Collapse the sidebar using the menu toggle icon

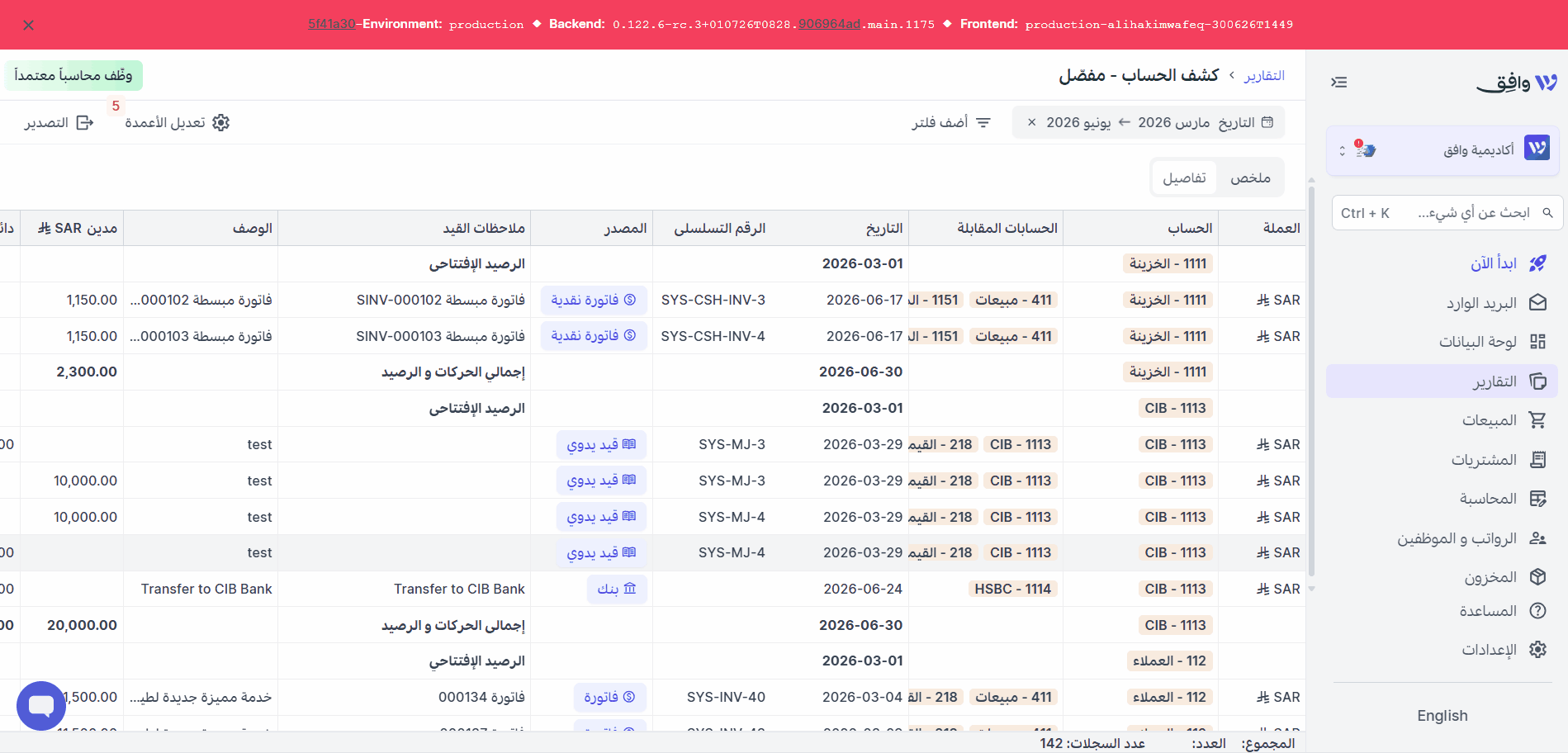point(1339,82)
